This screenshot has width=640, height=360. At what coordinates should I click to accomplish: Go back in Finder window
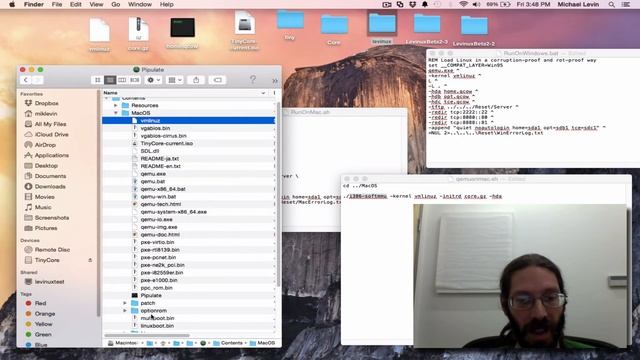(x=26, y=80)
